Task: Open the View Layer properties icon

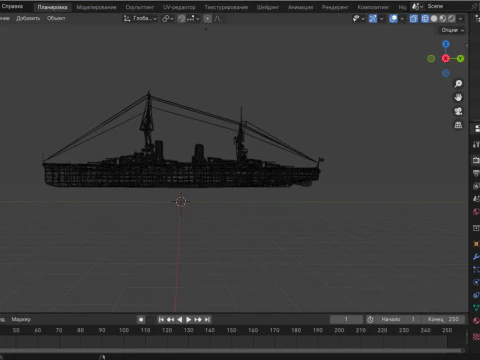Action: pos(476,186)
